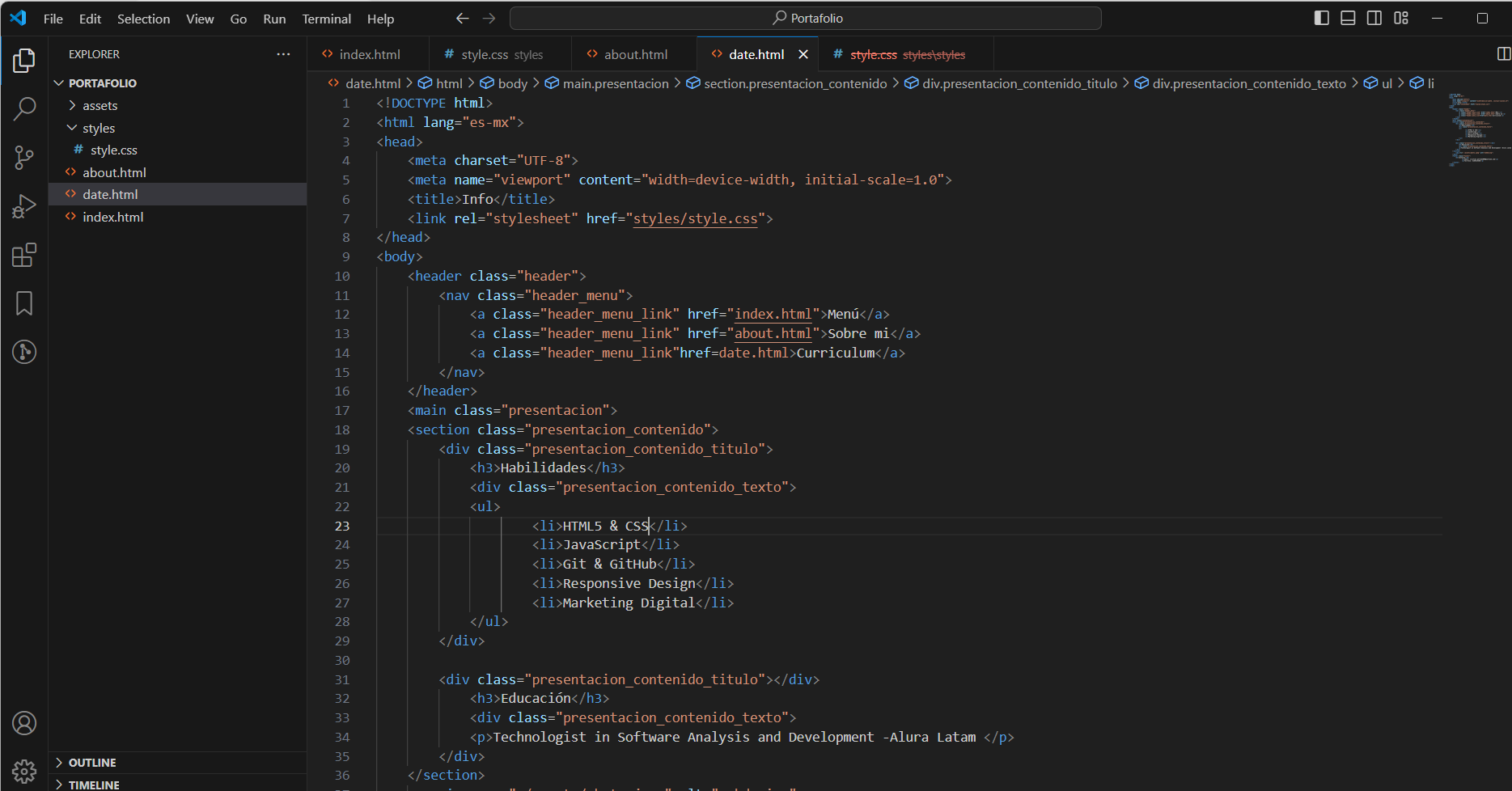Switch to the about.html tab
The width and height of the screenshot is (1512, 791).
(x=634, y=54)
